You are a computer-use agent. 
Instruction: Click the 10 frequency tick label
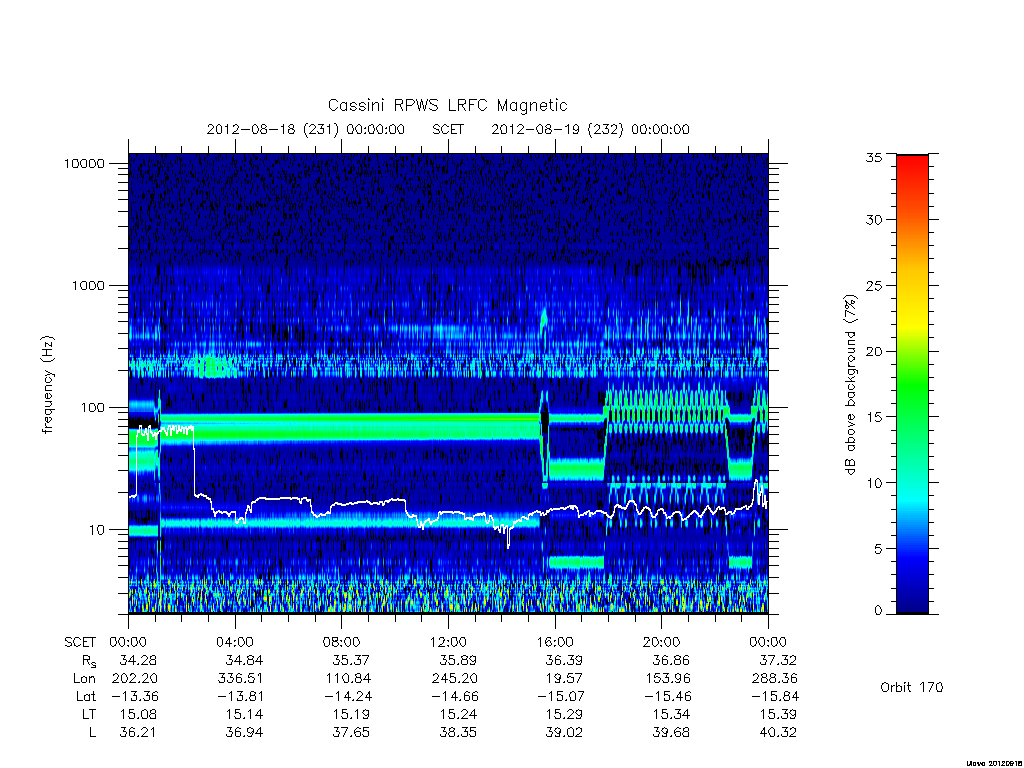tap(96, 530)
